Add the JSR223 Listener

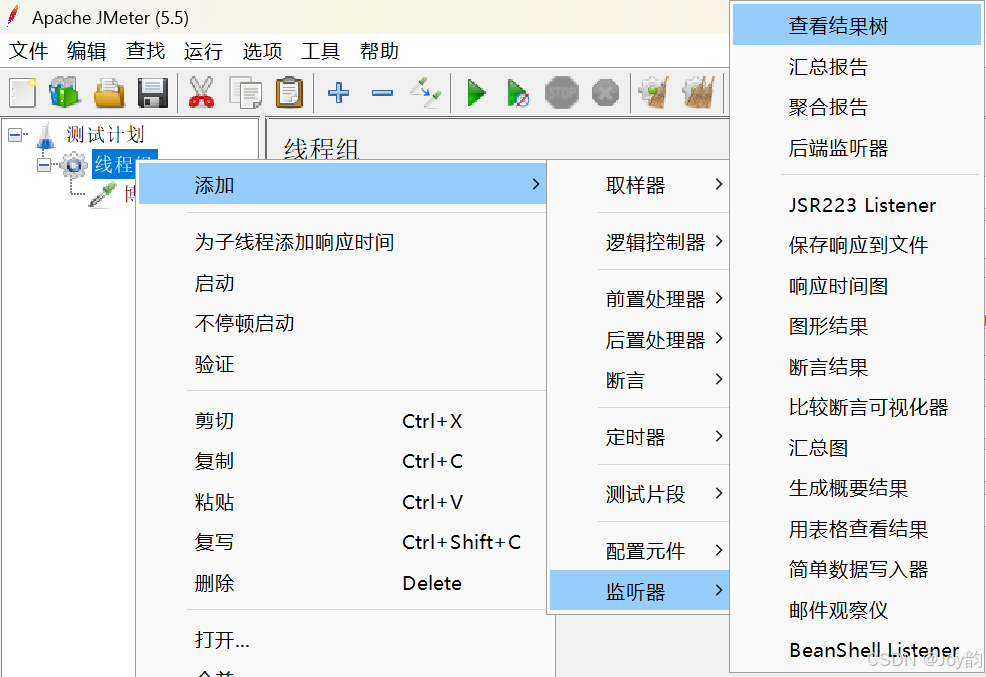pos(857,205)
